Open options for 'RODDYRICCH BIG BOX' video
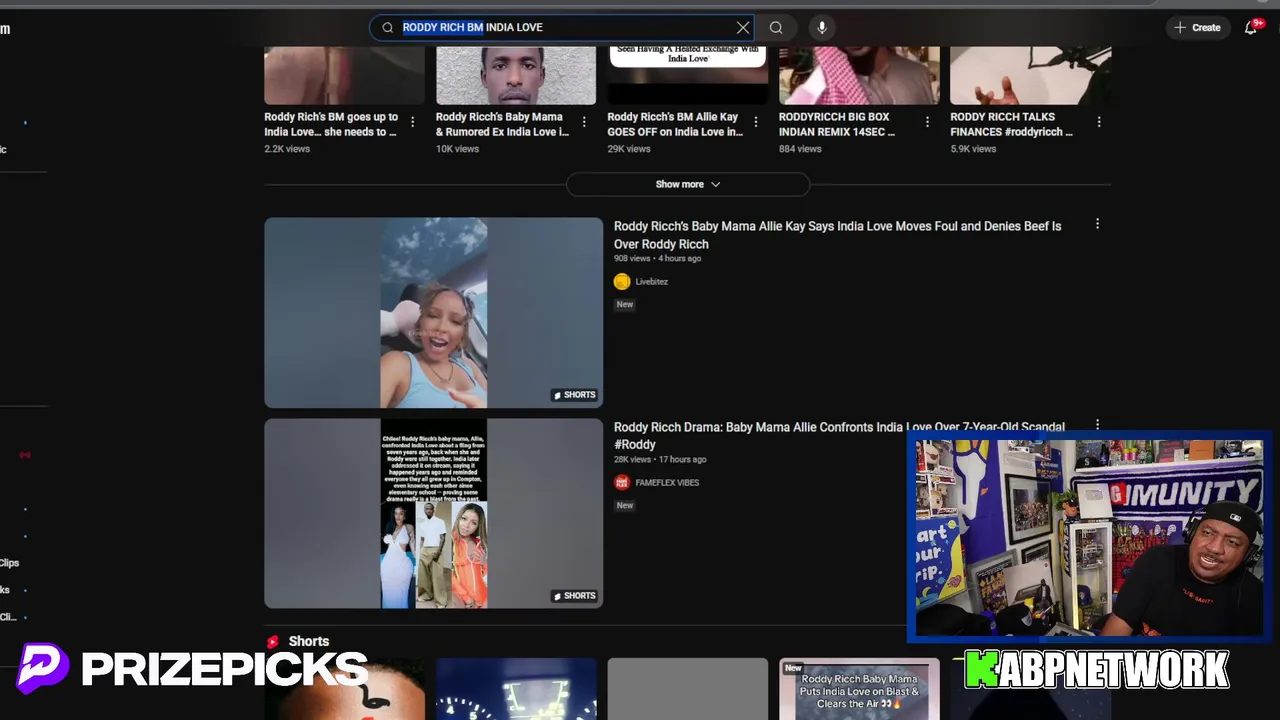Viewport: 1280px width, 720px height. click(927, 122)
